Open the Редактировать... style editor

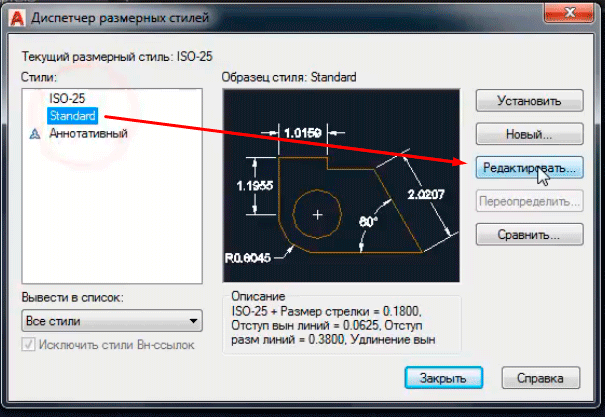click(x=529, y=168)
